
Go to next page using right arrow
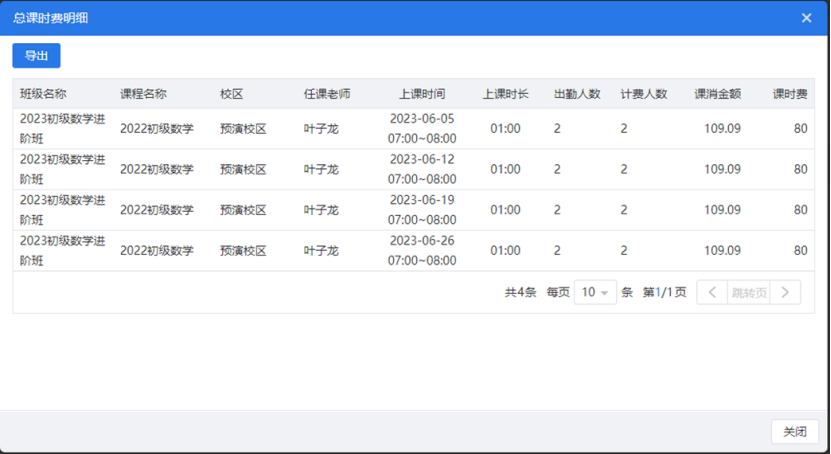pyautogui.click(x=785, y=293)
